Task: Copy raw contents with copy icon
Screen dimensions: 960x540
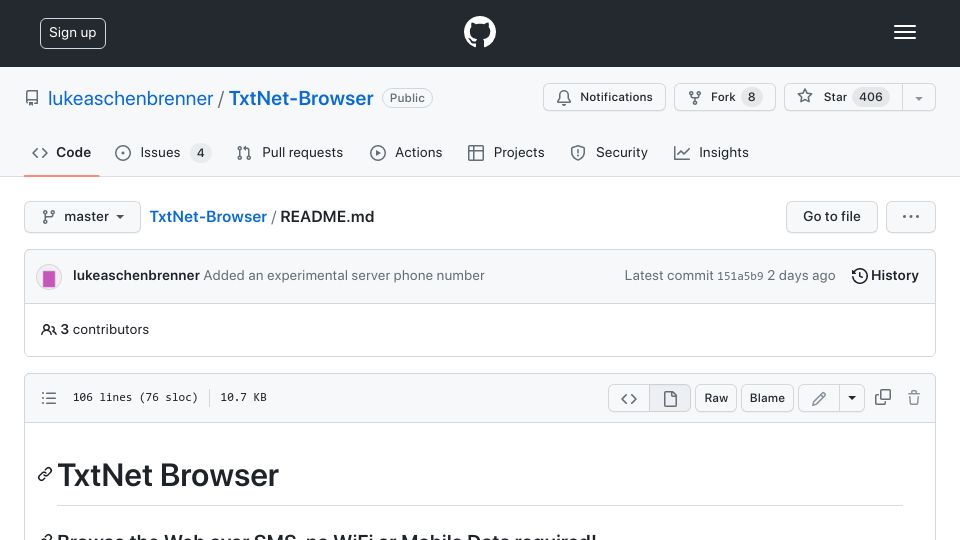Action: [883, 397]
